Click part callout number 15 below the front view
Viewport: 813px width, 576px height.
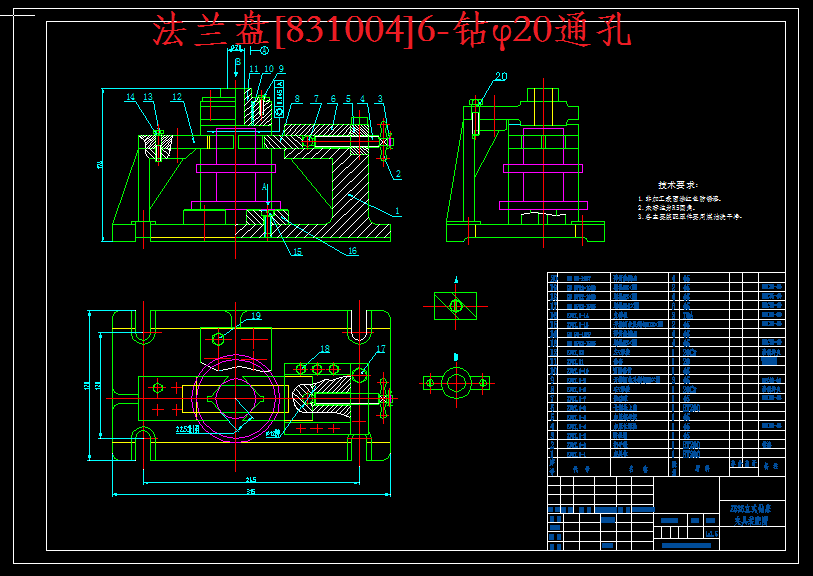[x=297, y=252]
